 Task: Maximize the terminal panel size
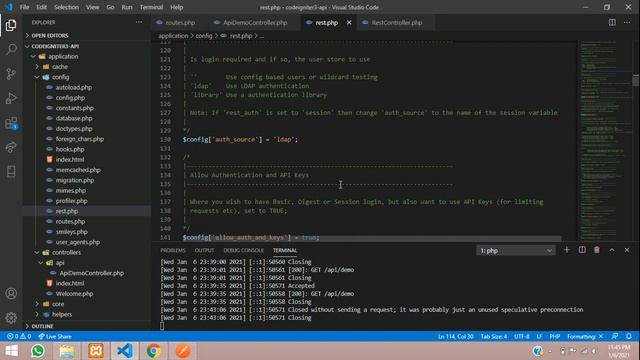pyautogui.click(x=612, y=250)
